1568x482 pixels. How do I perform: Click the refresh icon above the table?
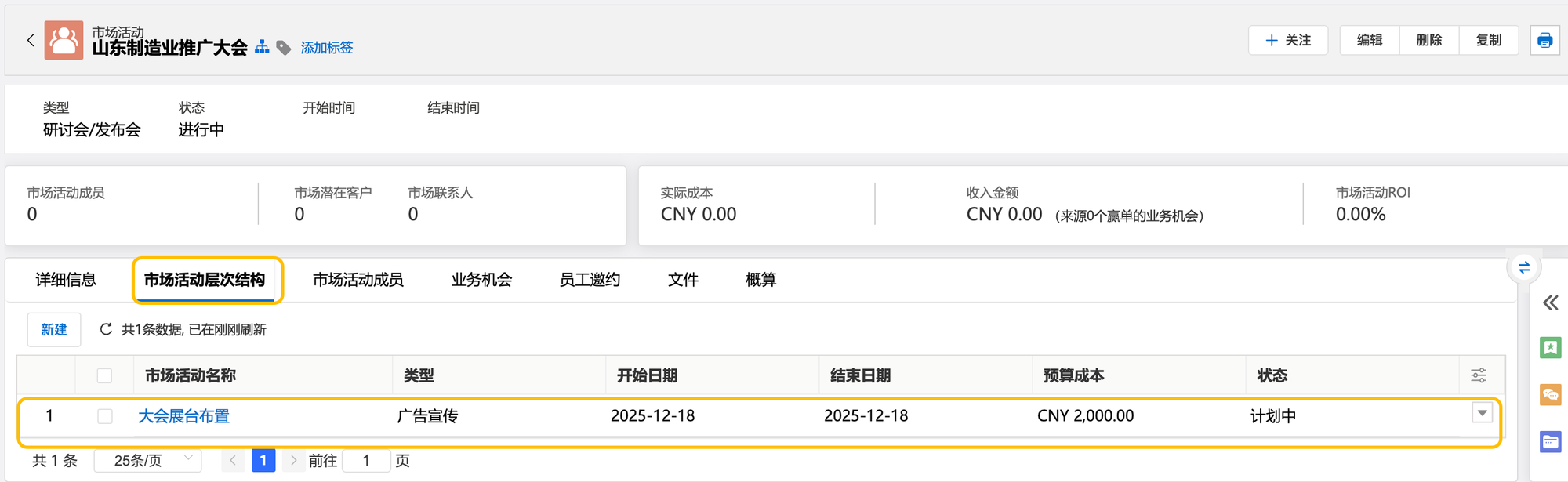point(106,330)
